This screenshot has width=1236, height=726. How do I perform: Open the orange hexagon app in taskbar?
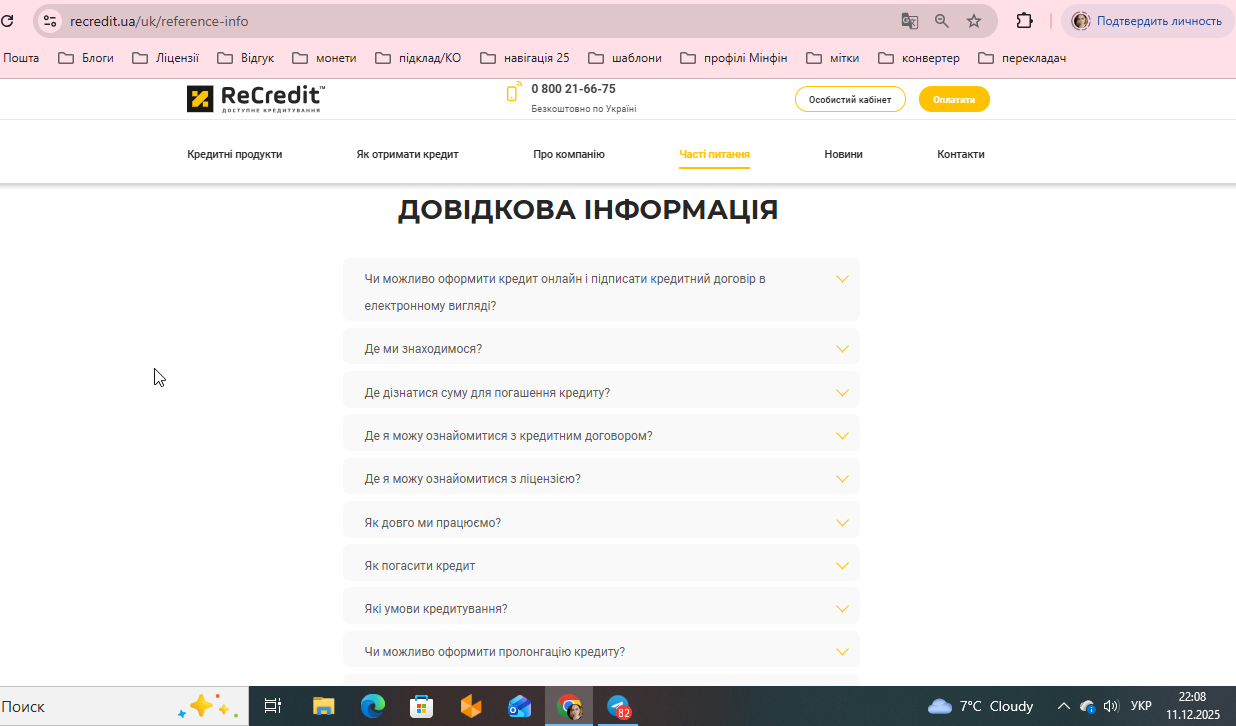point(471,707)
